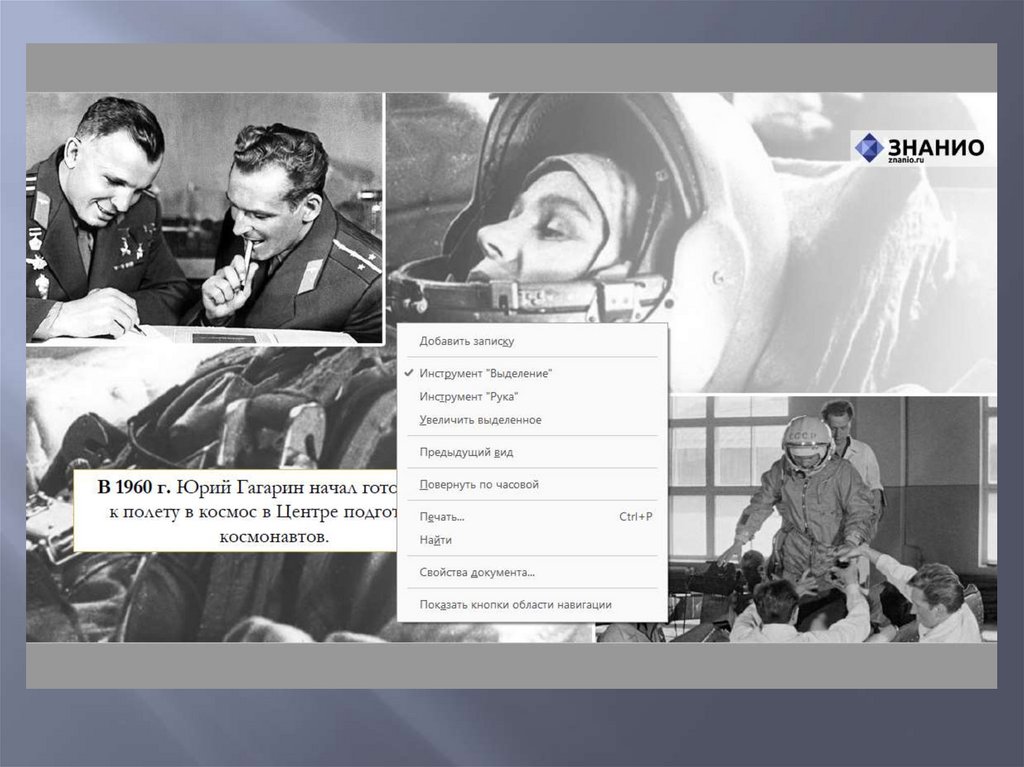Image resolution: width=1024 pixels, height=767 pixels.
Task: Choose 'Добавить записку' from the context menu
Action: 532,341
